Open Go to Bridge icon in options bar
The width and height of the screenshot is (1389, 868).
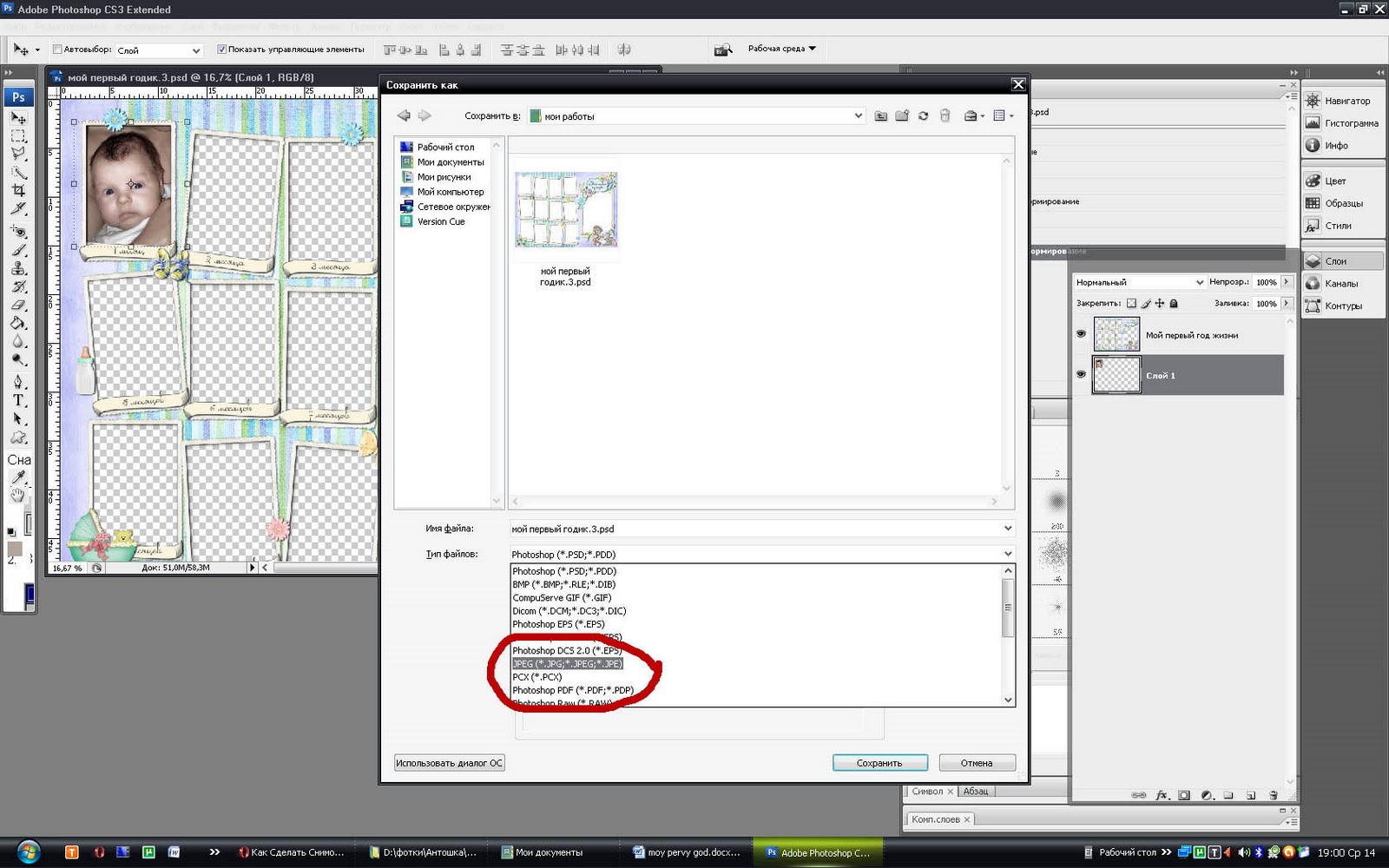click(722, 49)
